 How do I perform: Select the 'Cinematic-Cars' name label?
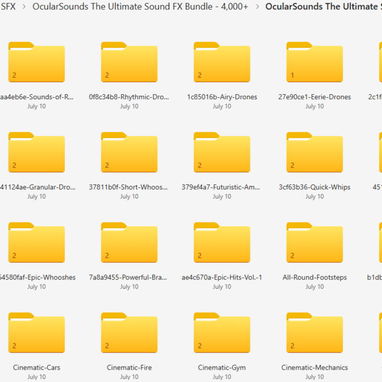37,368
